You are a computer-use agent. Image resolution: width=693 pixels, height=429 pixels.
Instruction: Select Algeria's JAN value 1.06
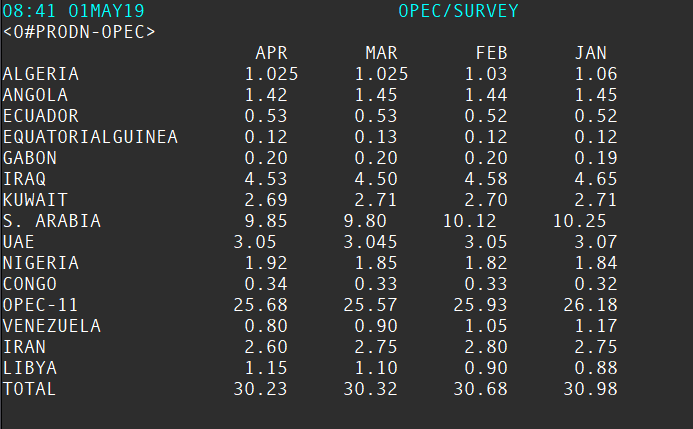pos(596,74)
